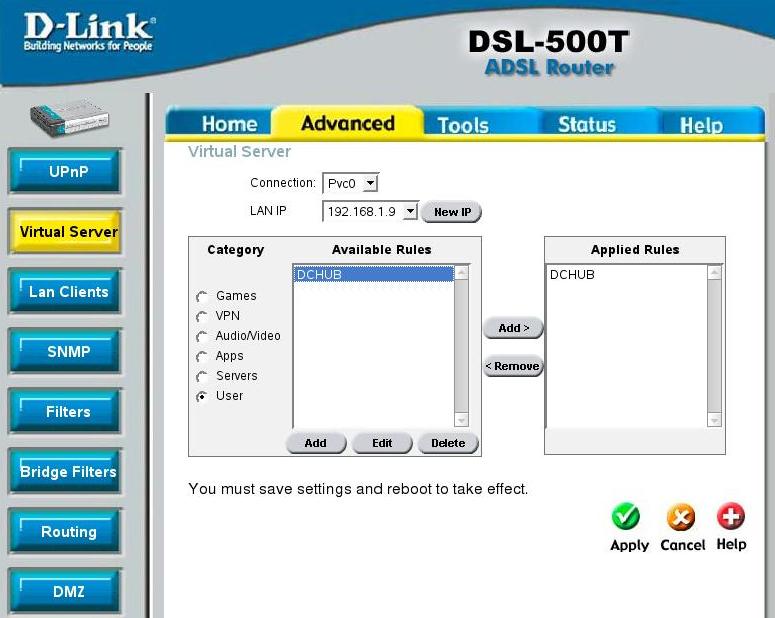775x618 pixels.
Task: Open the Connection Pvc0 dropdown
Action: coord(350,183)
